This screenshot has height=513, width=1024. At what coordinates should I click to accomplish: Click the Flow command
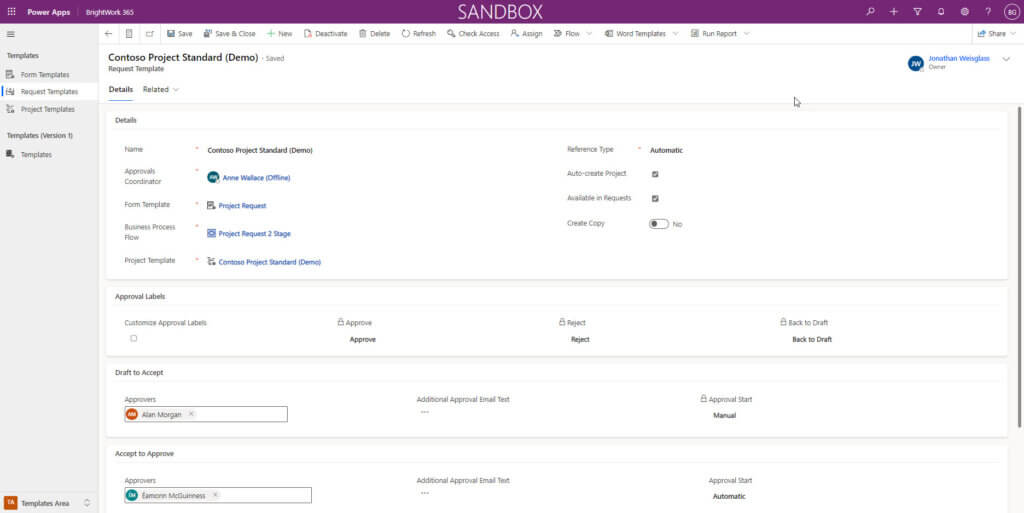click(x=567, y=34)
